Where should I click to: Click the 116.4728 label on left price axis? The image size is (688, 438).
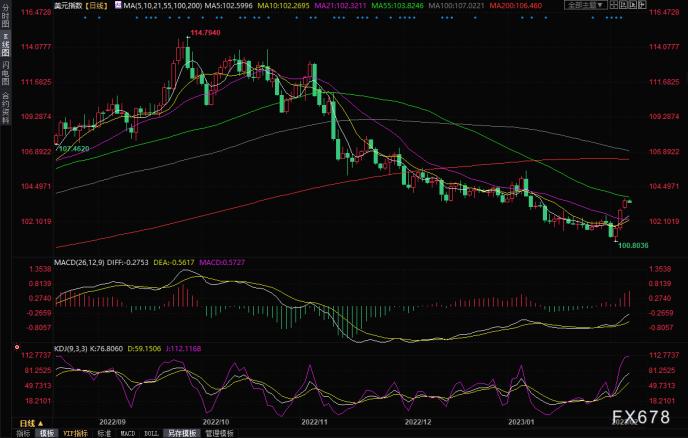36,12
